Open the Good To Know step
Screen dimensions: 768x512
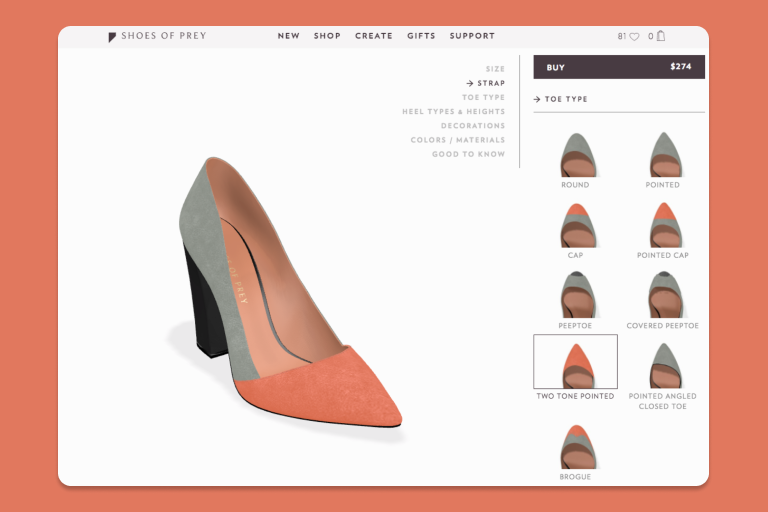tap(468, 154)
